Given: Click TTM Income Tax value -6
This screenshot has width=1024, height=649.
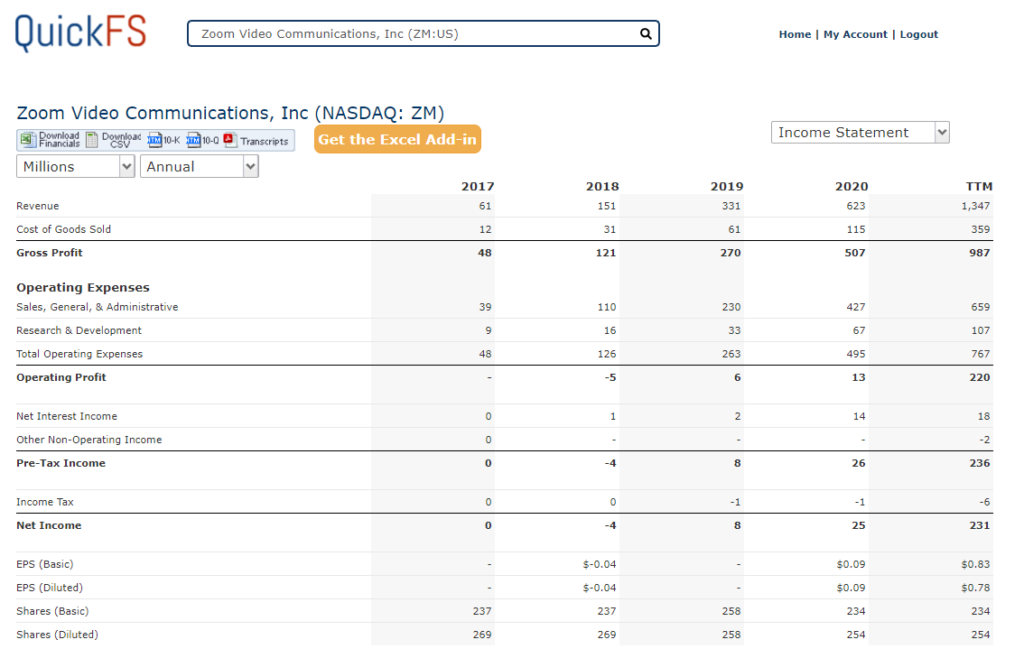Looking at the screenshot, I should tap(985, 502).
